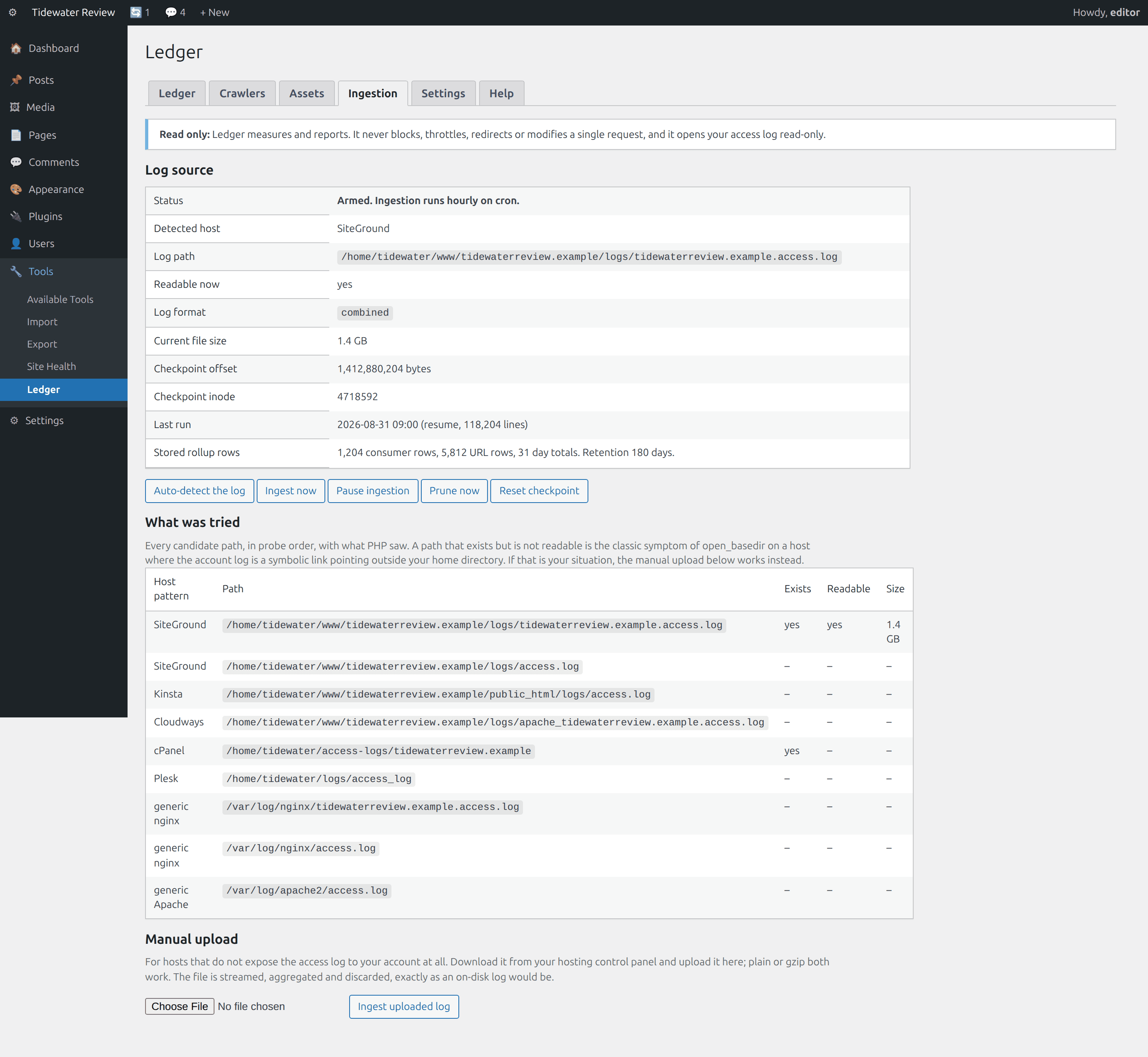Click the cPanel access-logs path
The width and height of the screenshot is (1148, 1057).
coord(379,751)
